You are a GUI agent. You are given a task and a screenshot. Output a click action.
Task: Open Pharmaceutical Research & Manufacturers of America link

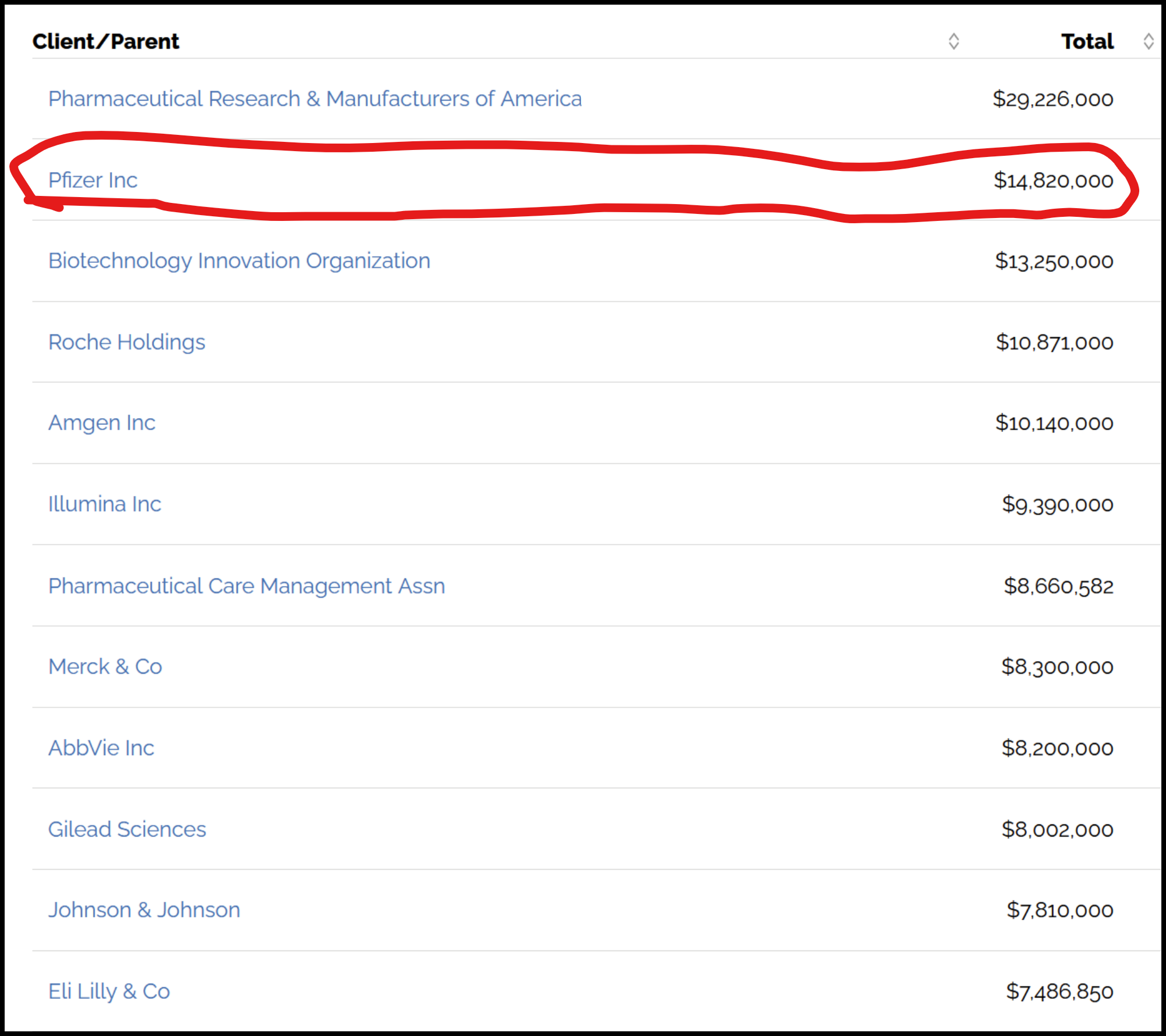315,99
